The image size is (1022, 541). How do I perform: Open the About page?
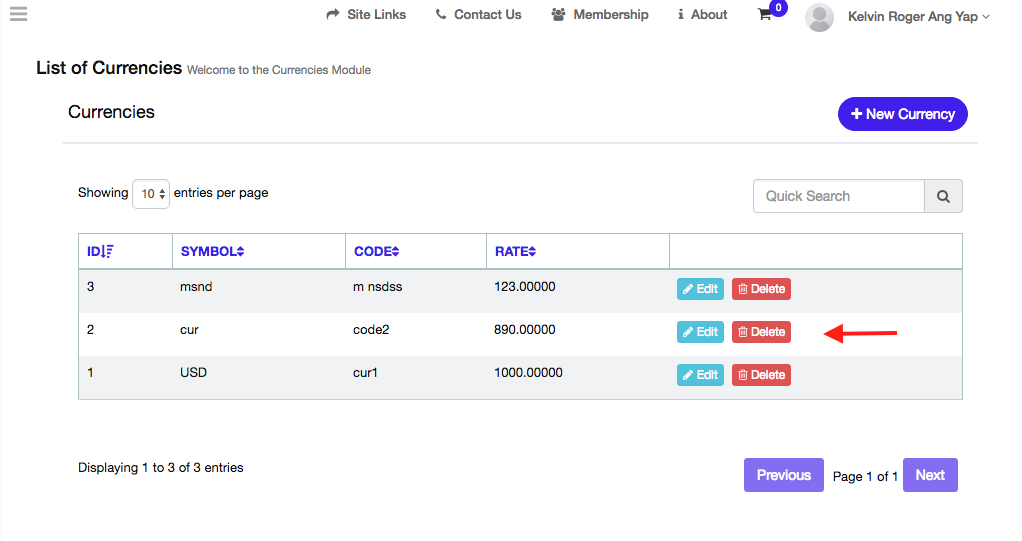(702, 15)
